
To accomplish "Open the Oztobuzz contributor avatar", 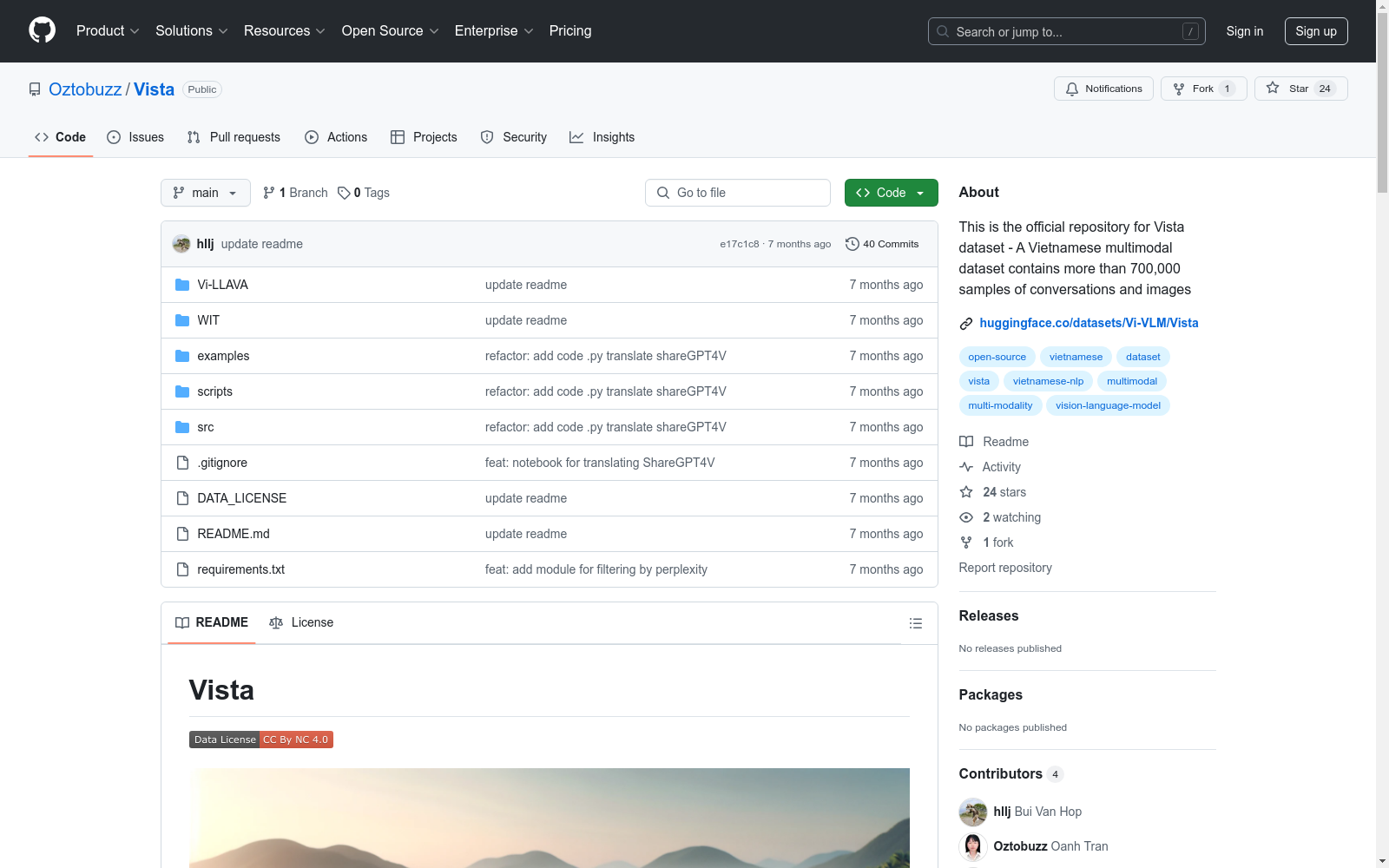I will click(x=973, y=846).
